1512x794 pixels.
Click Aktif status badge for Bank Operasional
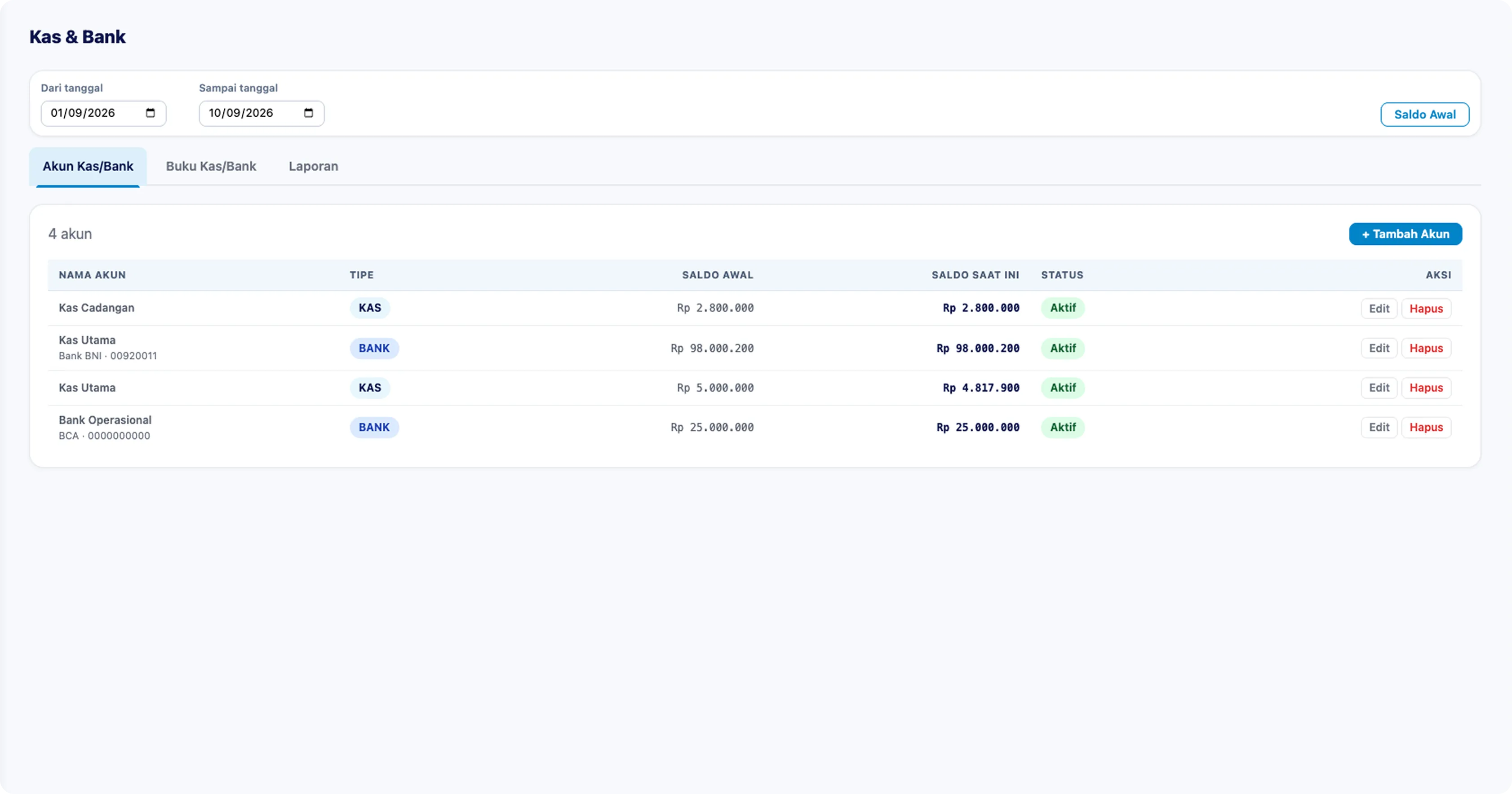click(x=1062, y=428)
